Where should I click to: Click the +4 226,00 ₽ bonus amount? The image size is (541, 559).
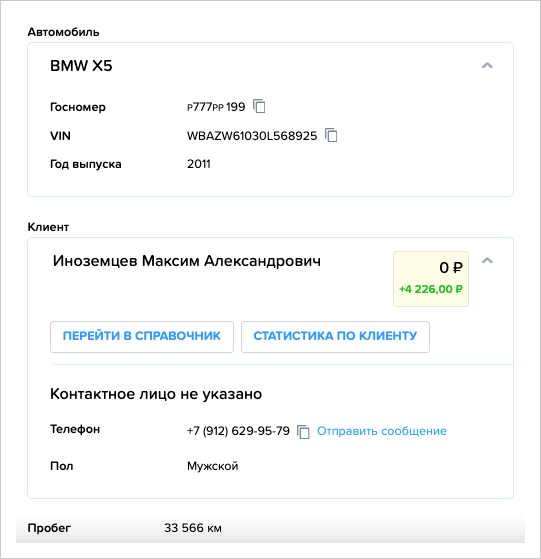(431, 289)
